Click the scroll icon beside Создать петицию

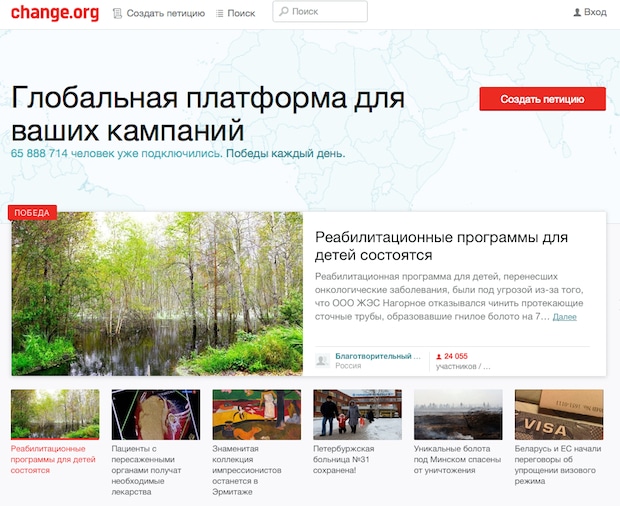(117, 13)
